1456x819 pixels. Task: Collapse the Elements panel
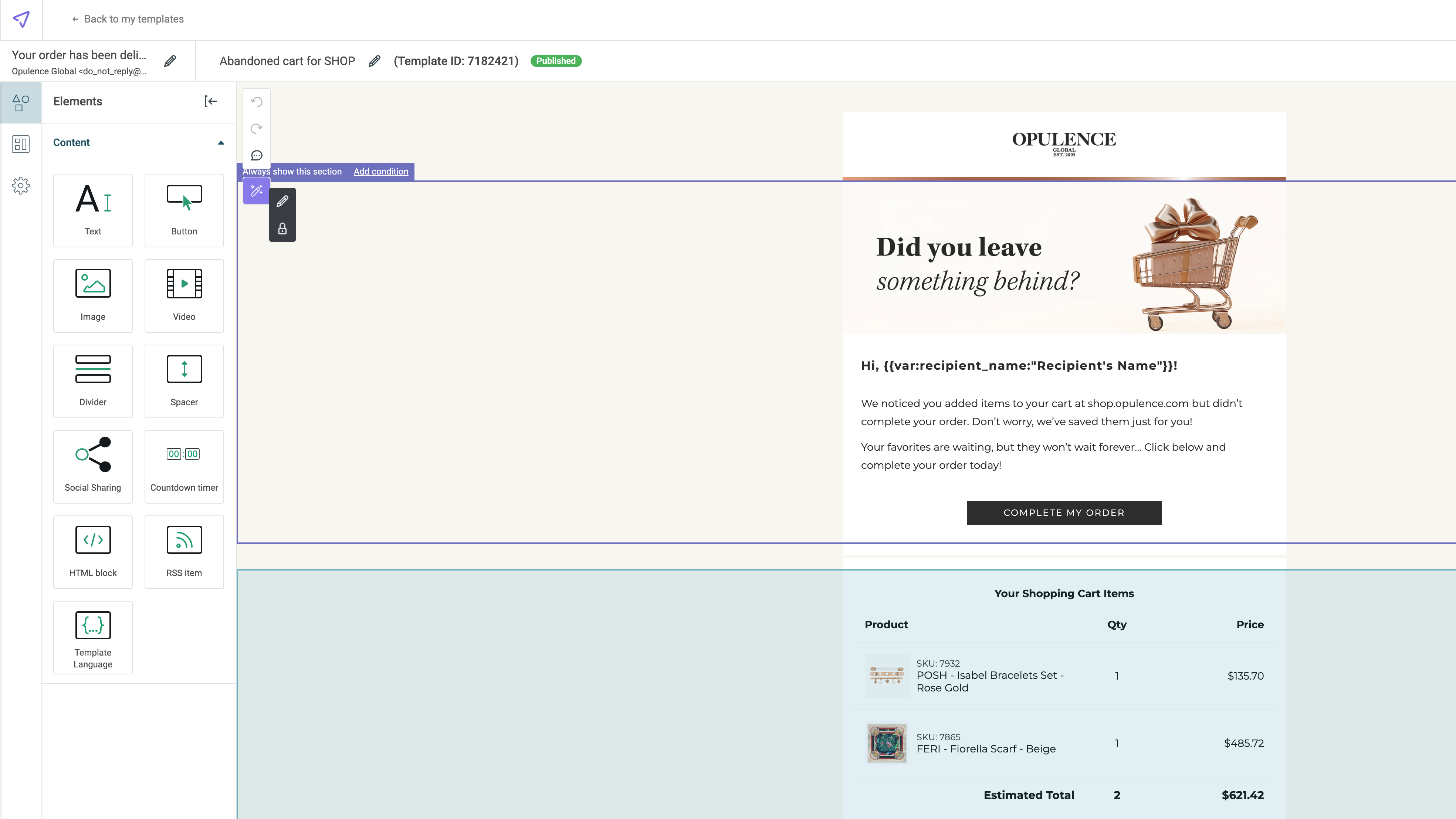click(210, 101)
